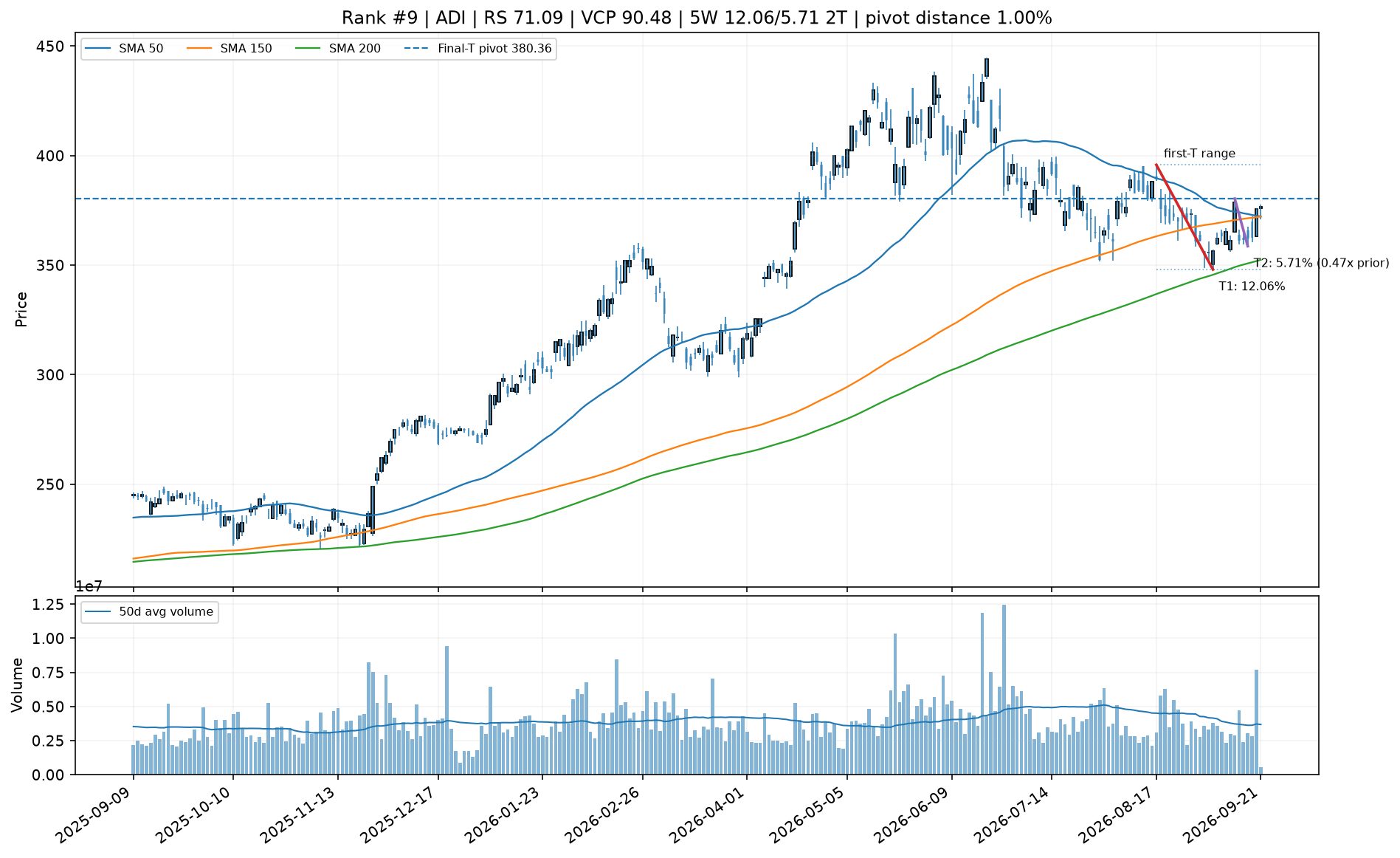The image size is (1400, 858).
Task: Click the 1.00 volume tick label
Action: [x=48, y=639]
